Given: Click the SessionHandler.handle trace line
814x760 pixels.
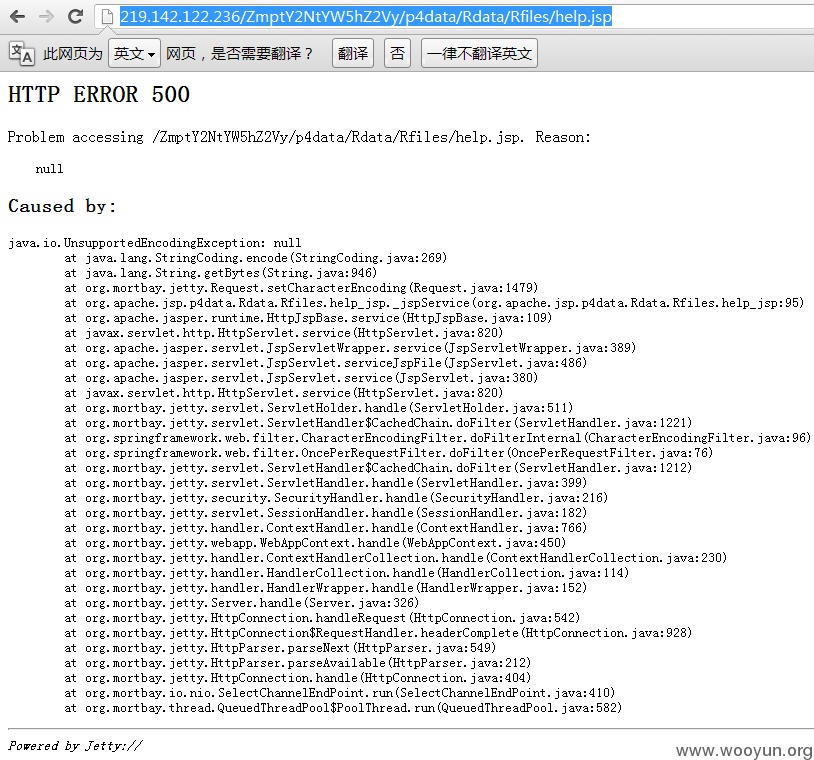Looking at the screenshot, I should click(325, 514).
